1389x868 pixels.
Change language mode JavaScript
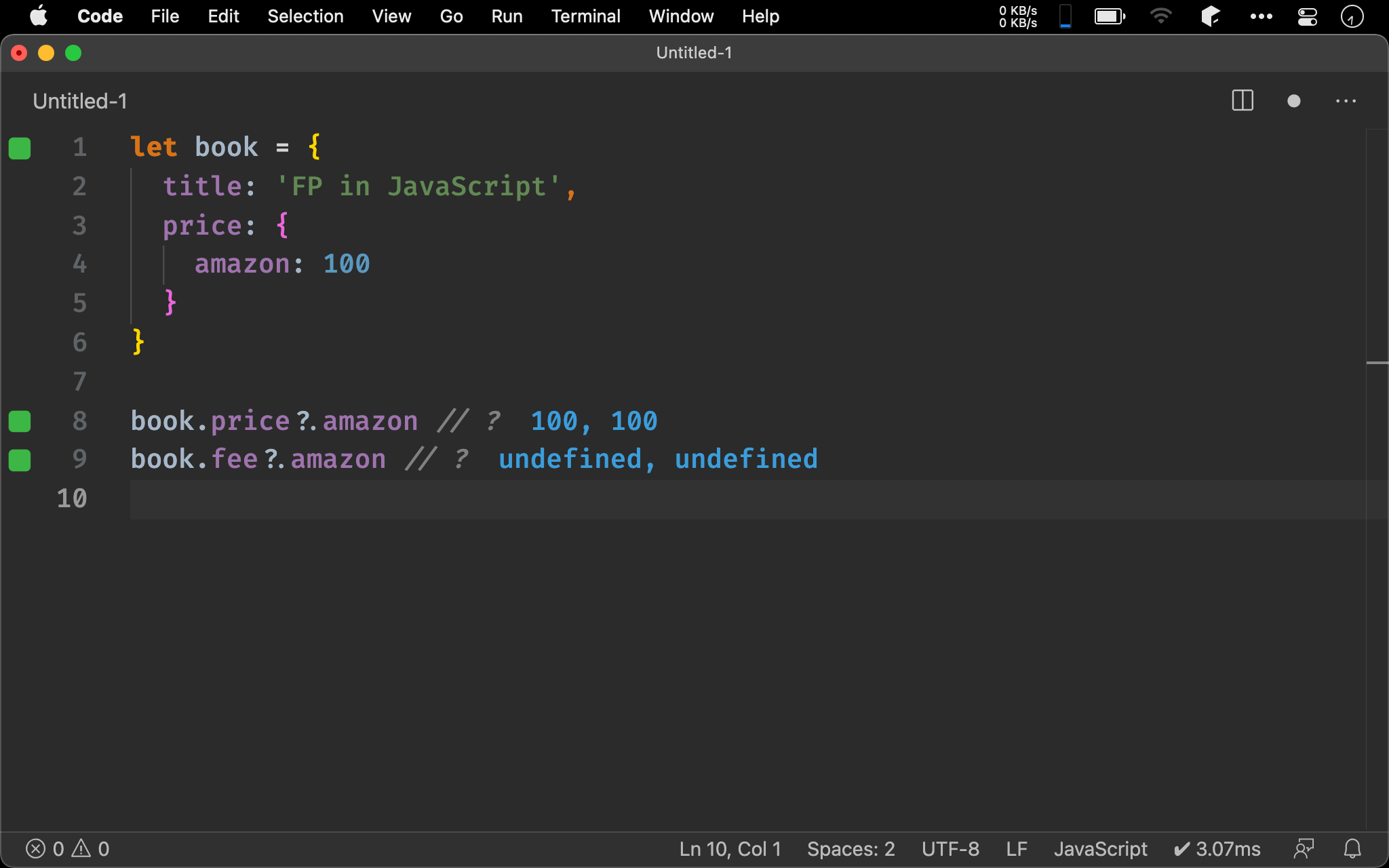(1100, 848)
